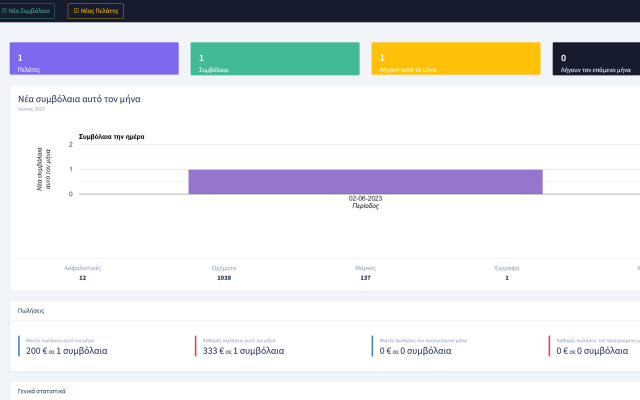The width and height of the screenshot is (640, 400).
Task: Select the Έγγραφα count of 1
Action: (506, 277)
